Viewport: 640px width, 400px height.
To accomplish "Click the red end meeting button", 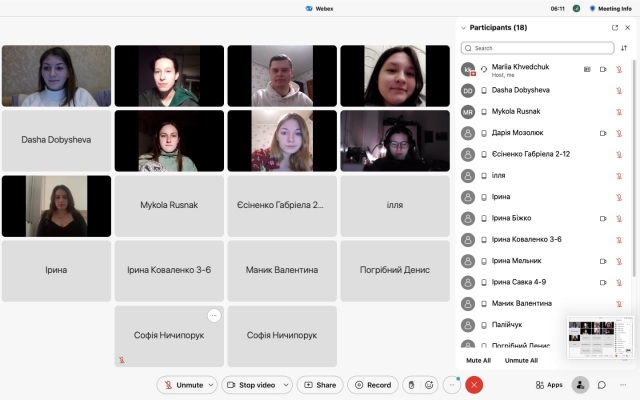I will 474,385.
